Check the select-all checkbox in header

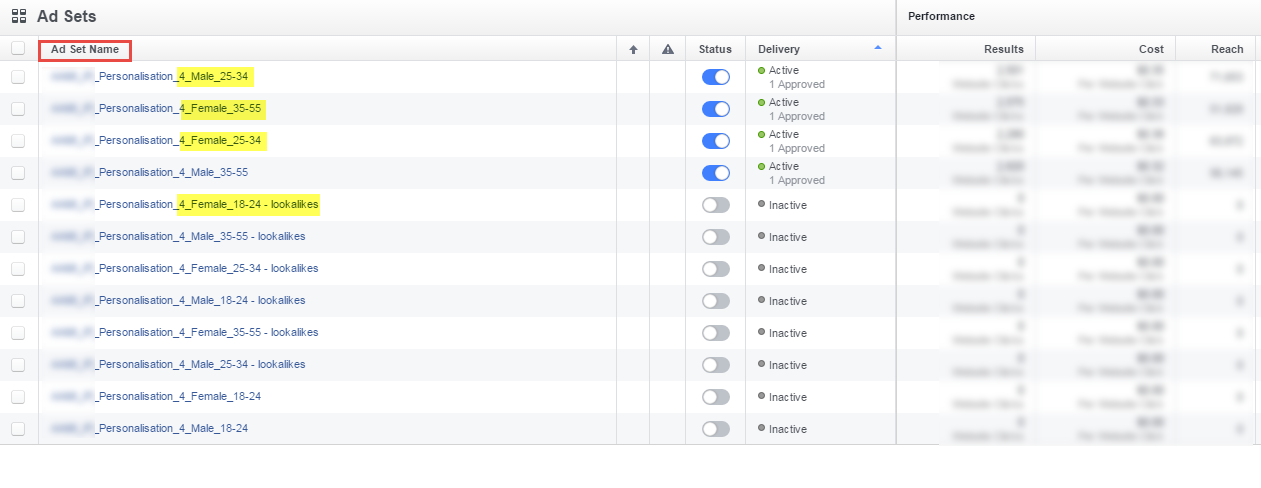18,48
